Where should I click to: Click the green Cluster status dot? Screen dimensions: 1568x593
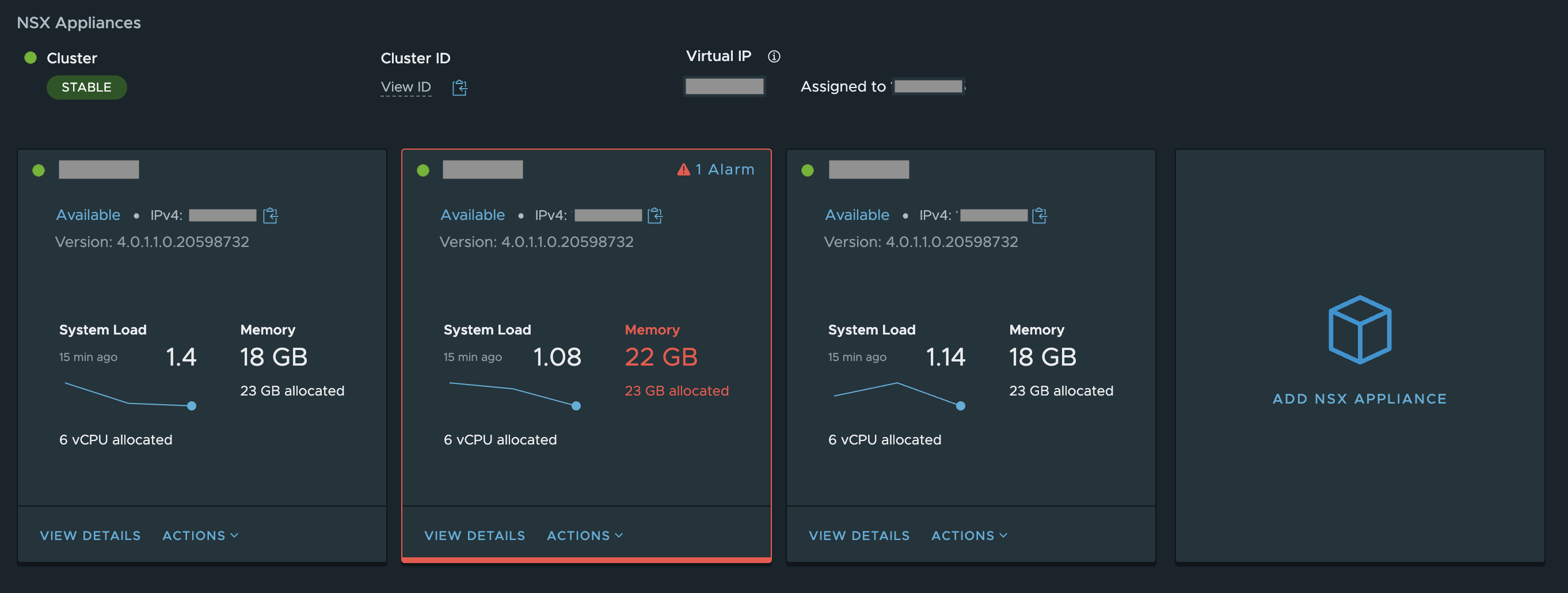31,58
